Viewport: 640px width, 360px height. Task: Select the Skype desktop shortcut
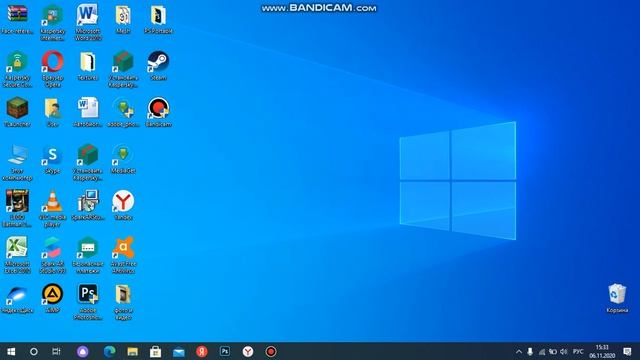(x=52, y=159)
